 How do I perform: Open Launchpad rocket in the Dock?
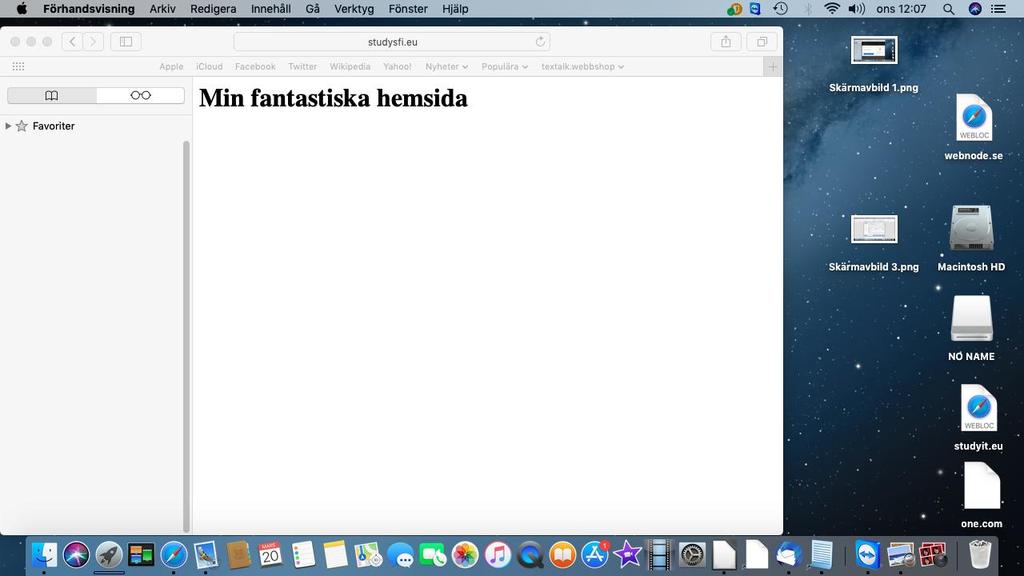coord(109,555)
